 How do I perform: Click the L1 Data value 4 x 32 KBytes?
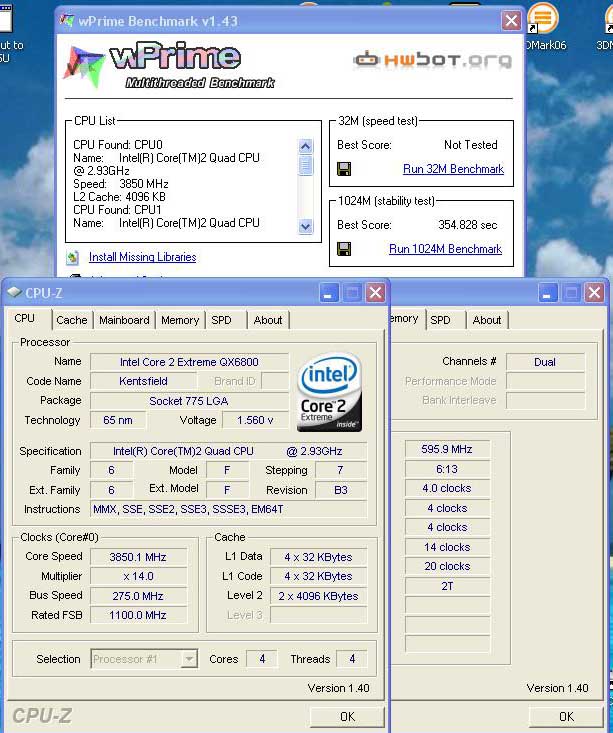coord(318,557)
